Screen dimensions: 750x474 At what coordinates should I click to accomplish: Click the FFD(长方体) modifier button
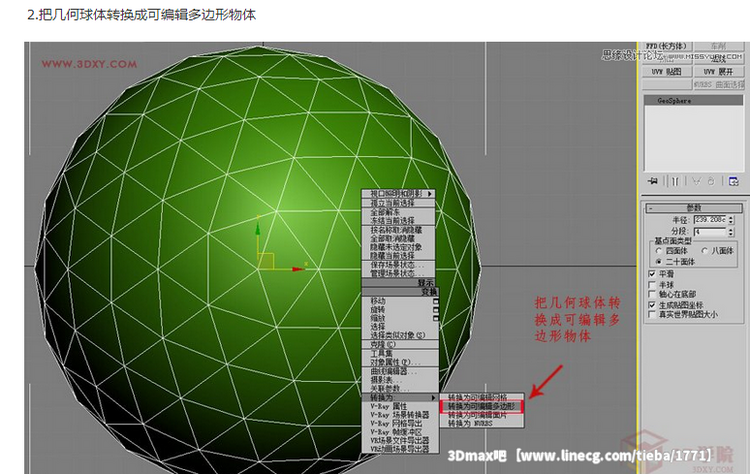click(x=667, y=46)
